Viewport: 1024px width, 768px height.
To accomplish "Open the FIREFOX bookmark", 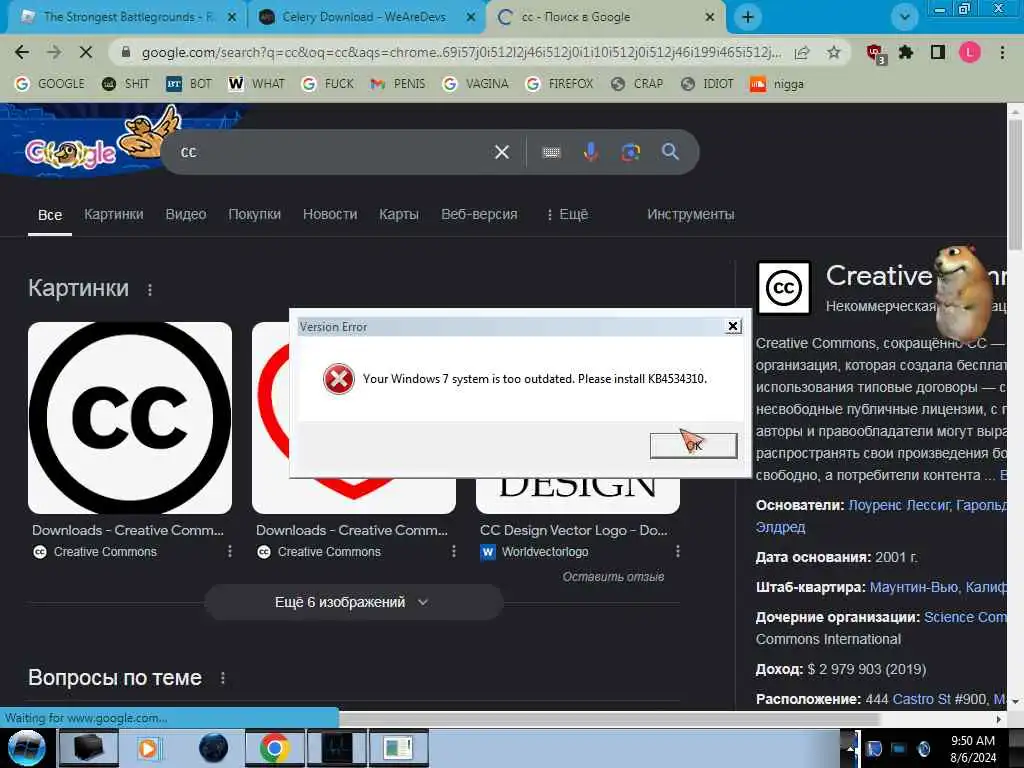I will 560,84.
